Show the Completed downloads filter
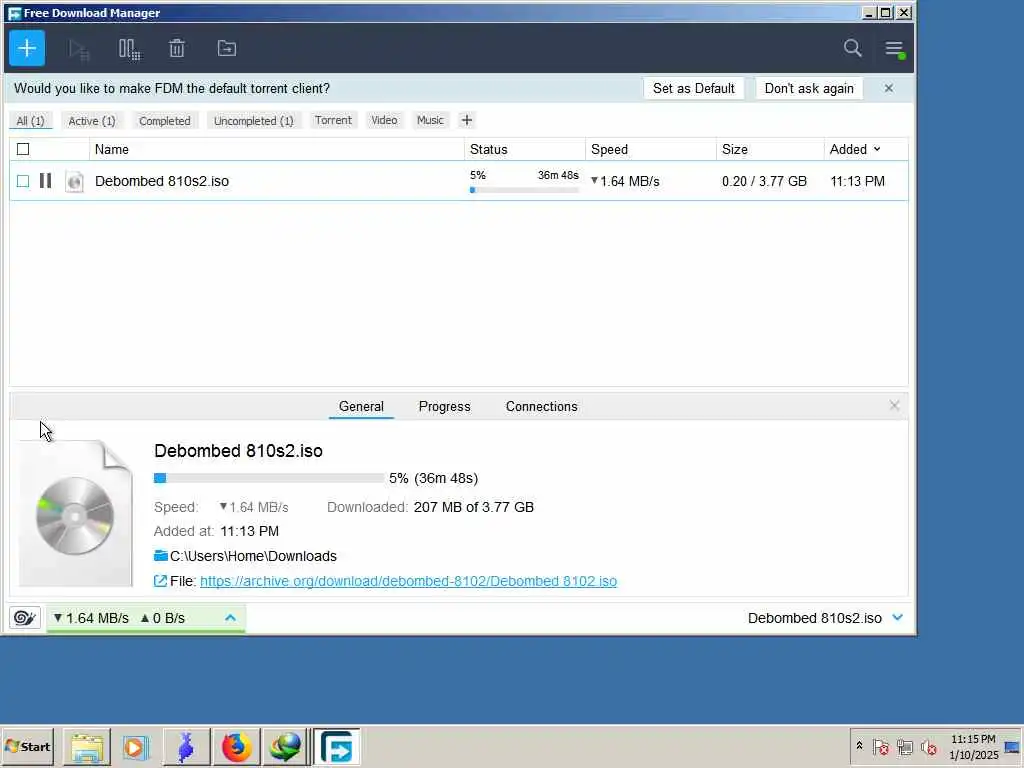This screenshot has width=1024, height=768. (165, 121)
